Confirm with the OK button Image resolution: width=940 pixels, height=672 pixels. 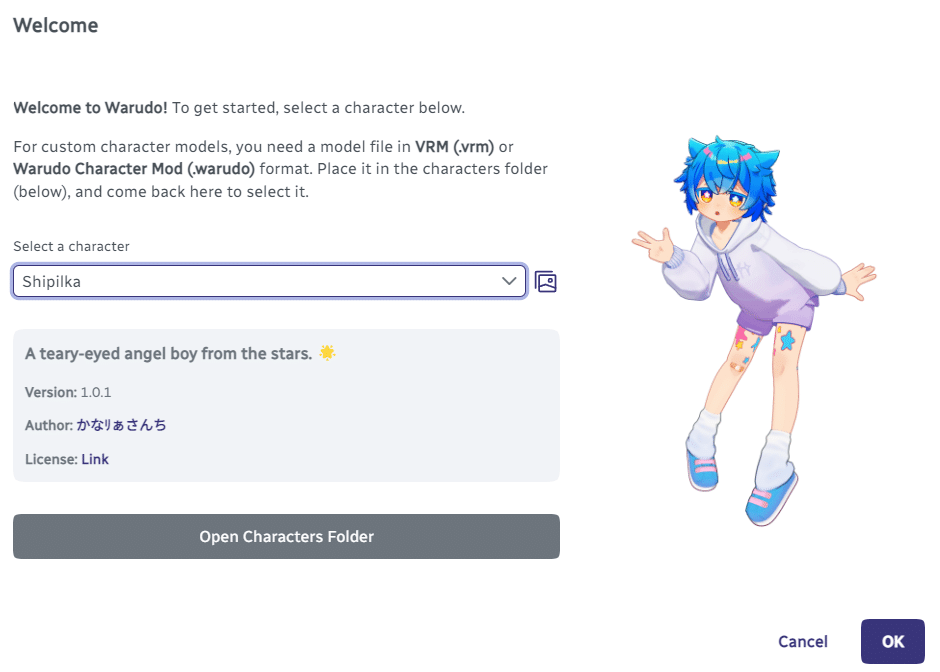(x=892, y=641)
